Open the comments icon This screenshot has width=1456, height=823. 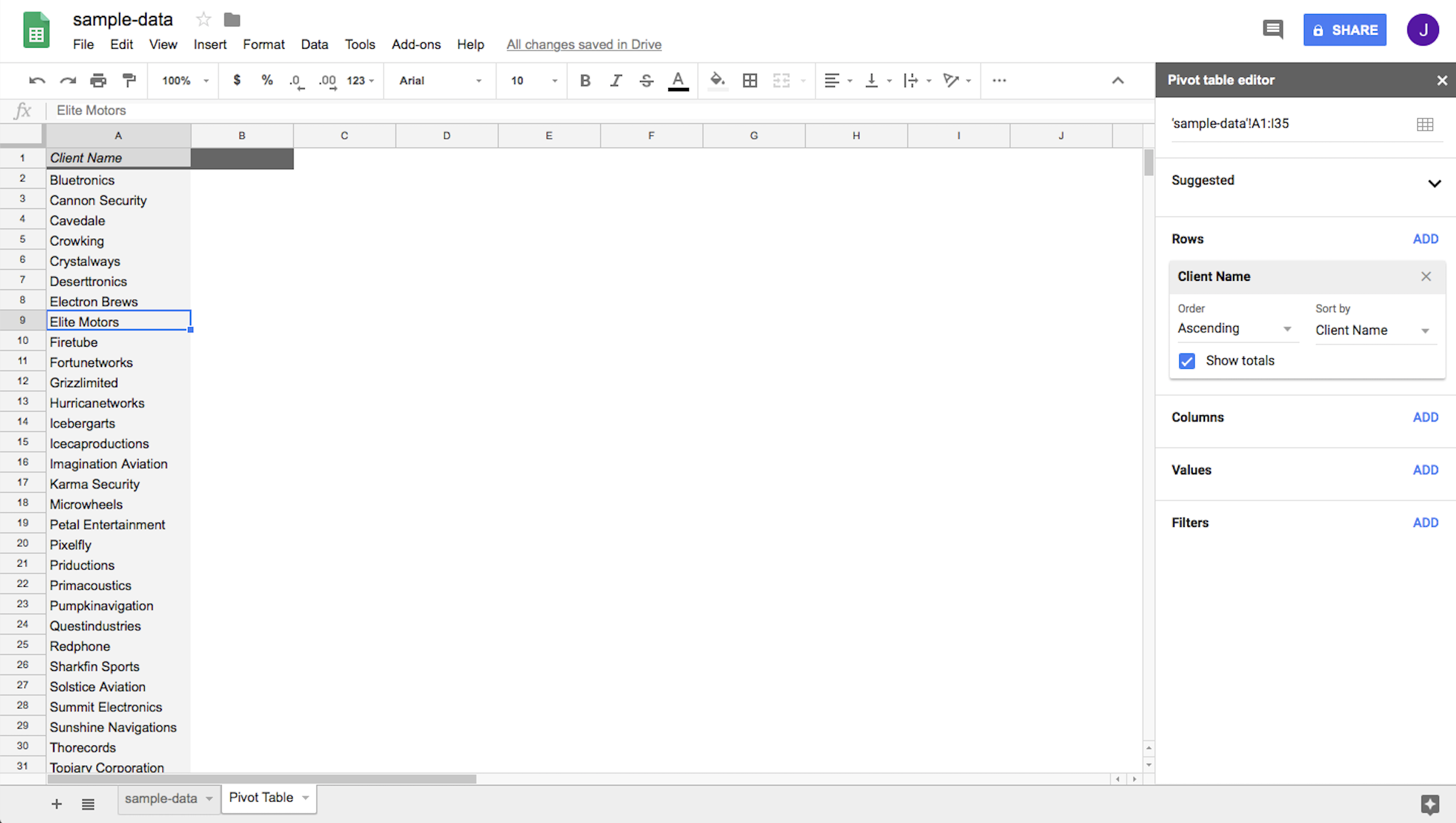click(1273, 29)
